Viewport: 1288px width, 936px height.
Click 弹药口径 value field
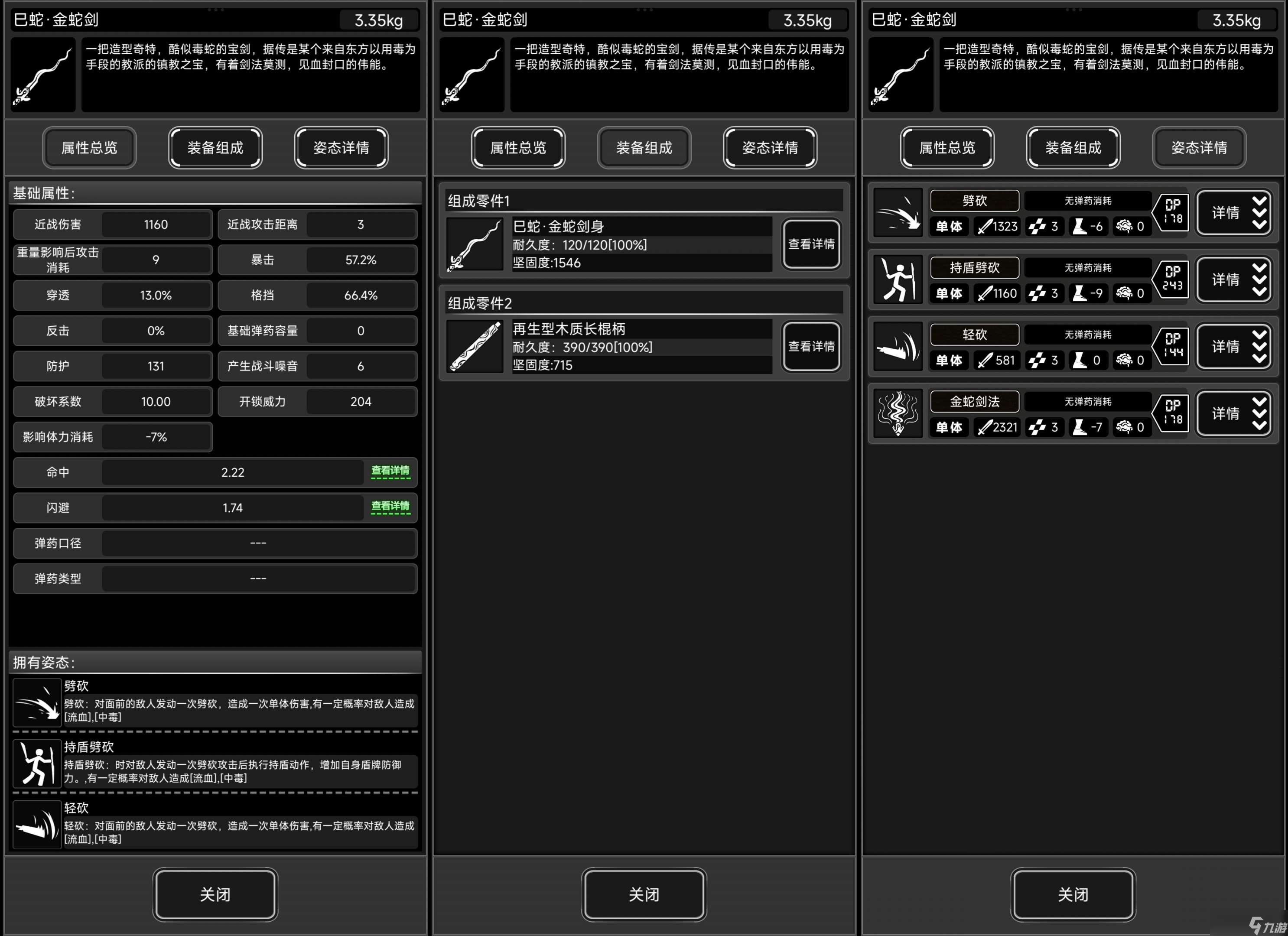(258, 543)
